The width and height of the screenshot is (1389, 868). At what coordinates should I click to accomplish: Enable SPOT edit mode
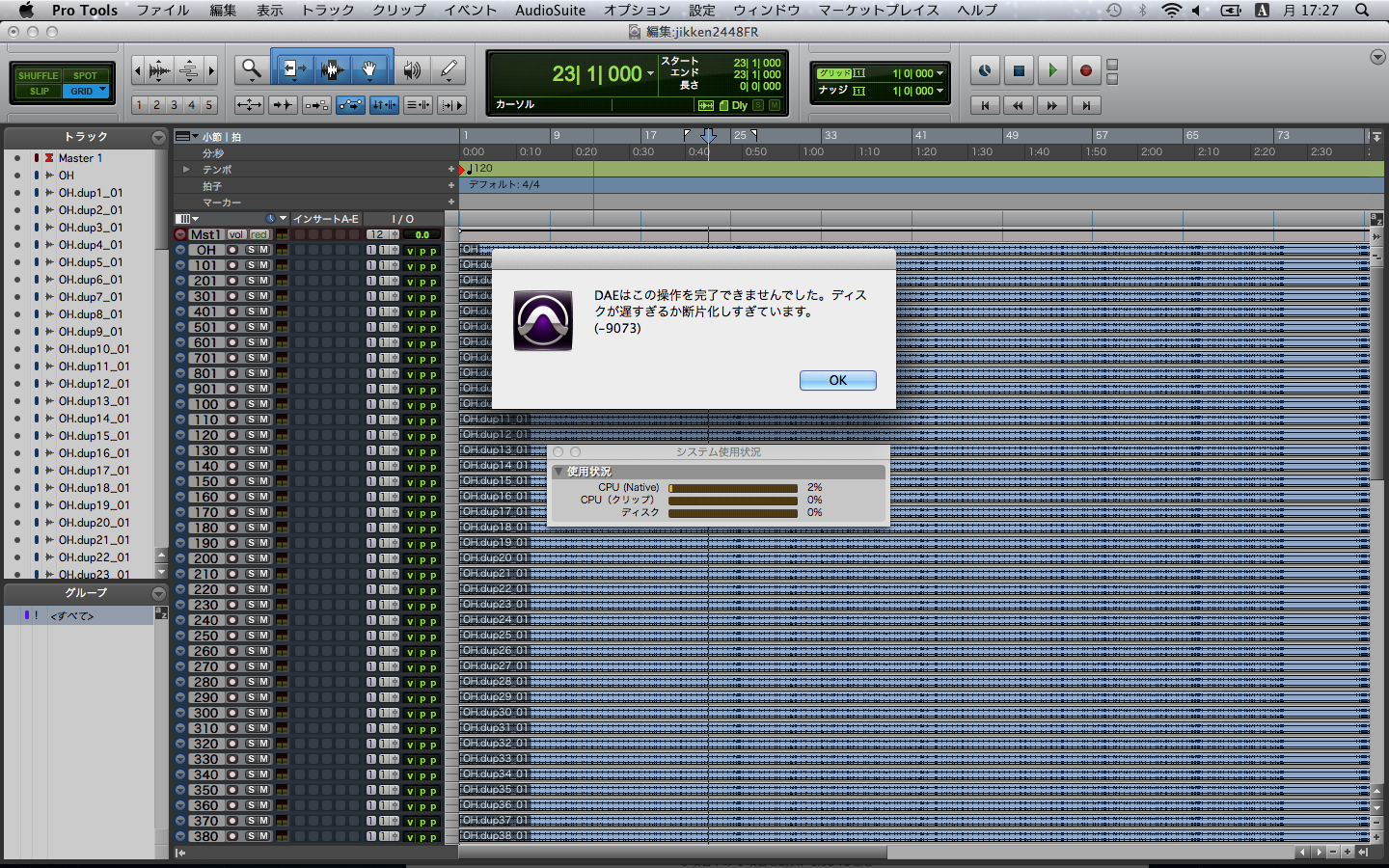pos(86,75)
